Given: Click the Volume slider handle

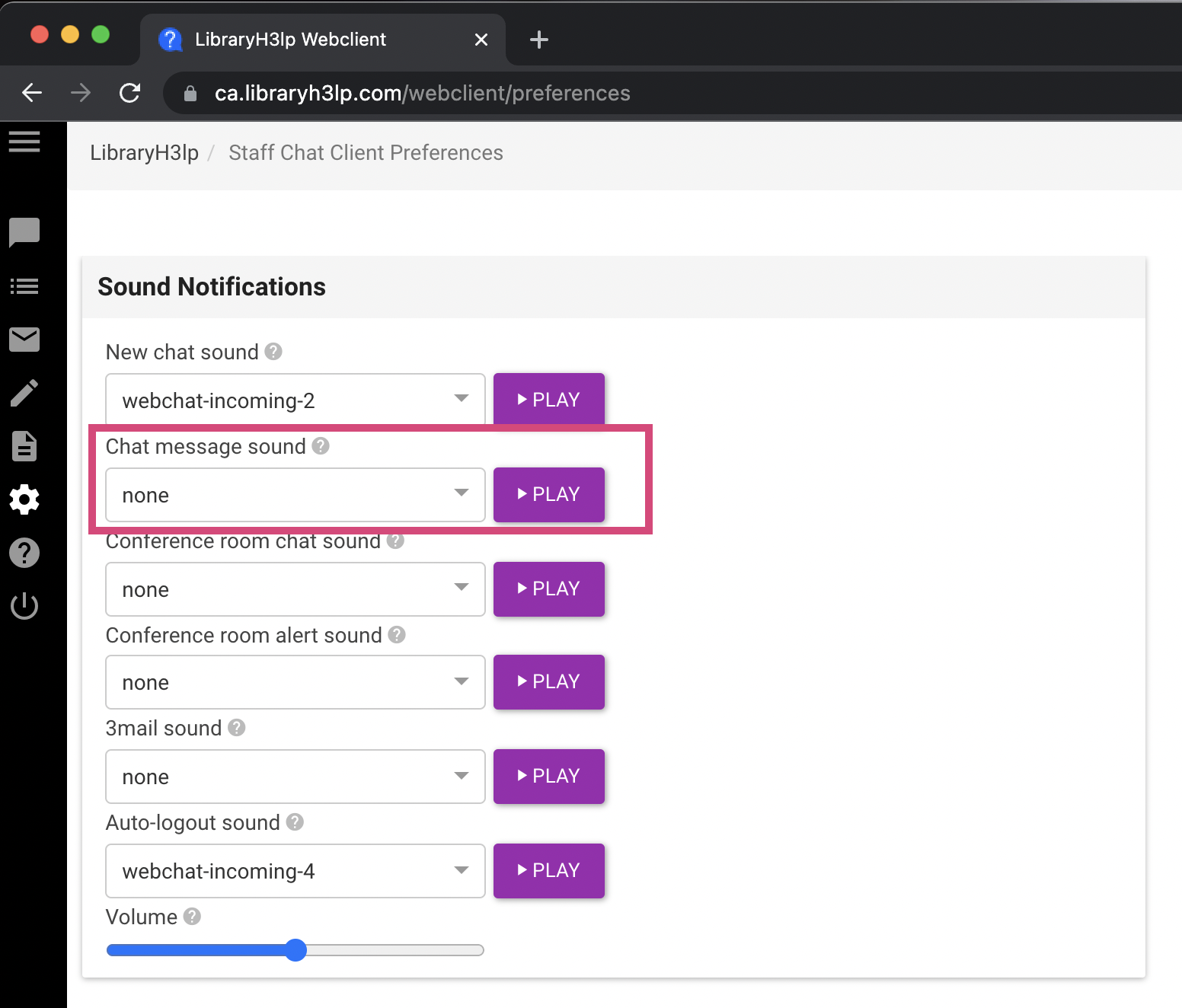Looking at the screenshot, I should [295, 950].
